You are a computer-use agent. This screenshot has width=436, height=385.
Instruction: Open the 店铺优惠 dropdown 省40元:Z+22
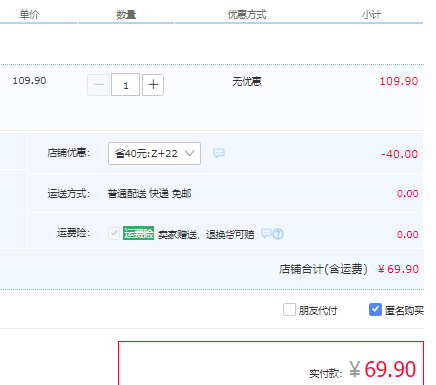tap(154, 153)
